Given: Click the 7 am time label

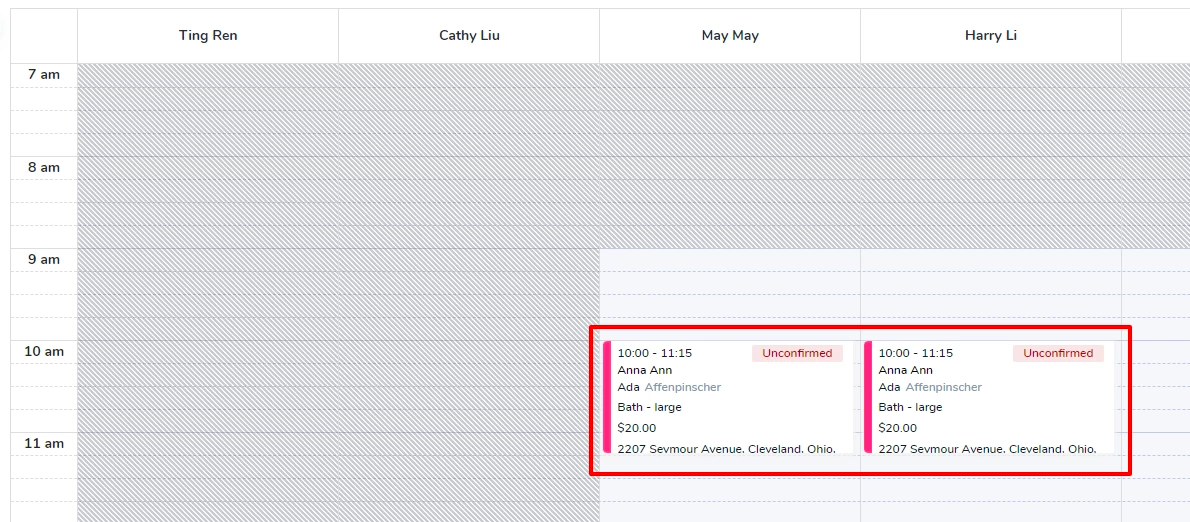Looking at the screenshot, I should [43, 75].
